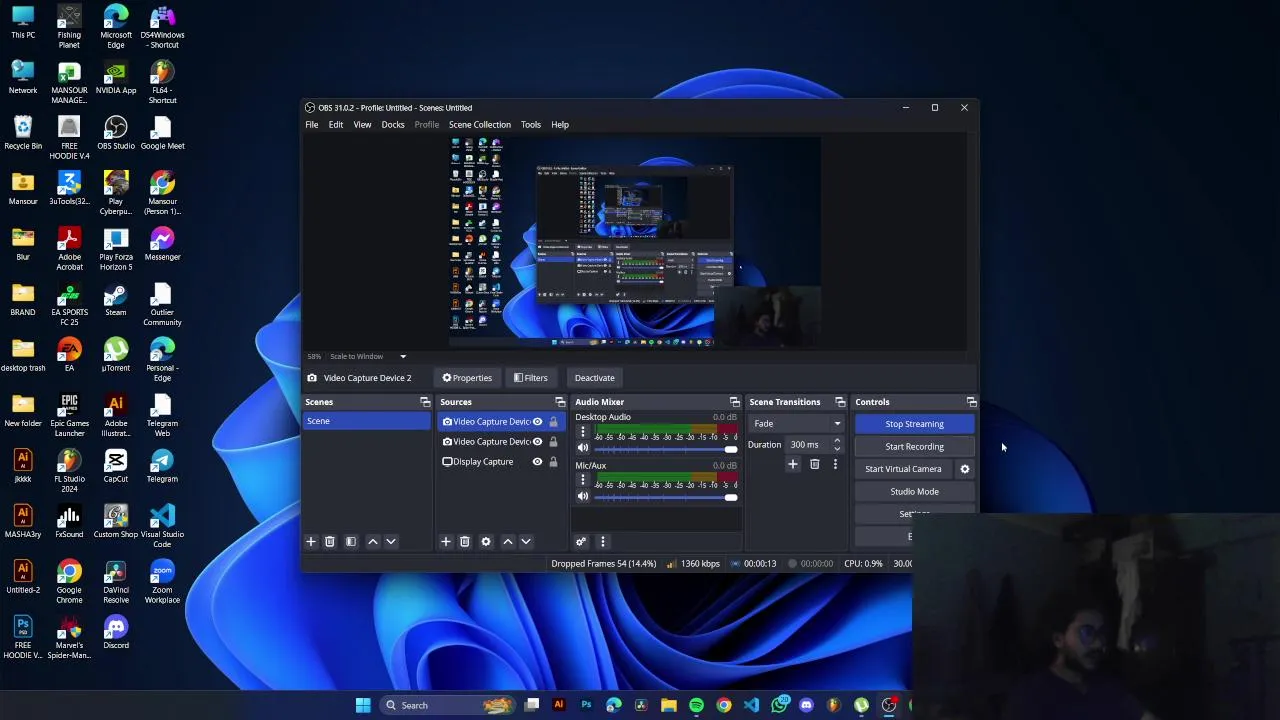
Task: Mute Mic/Aux speaker icon
Action: [x=583, y=496]
